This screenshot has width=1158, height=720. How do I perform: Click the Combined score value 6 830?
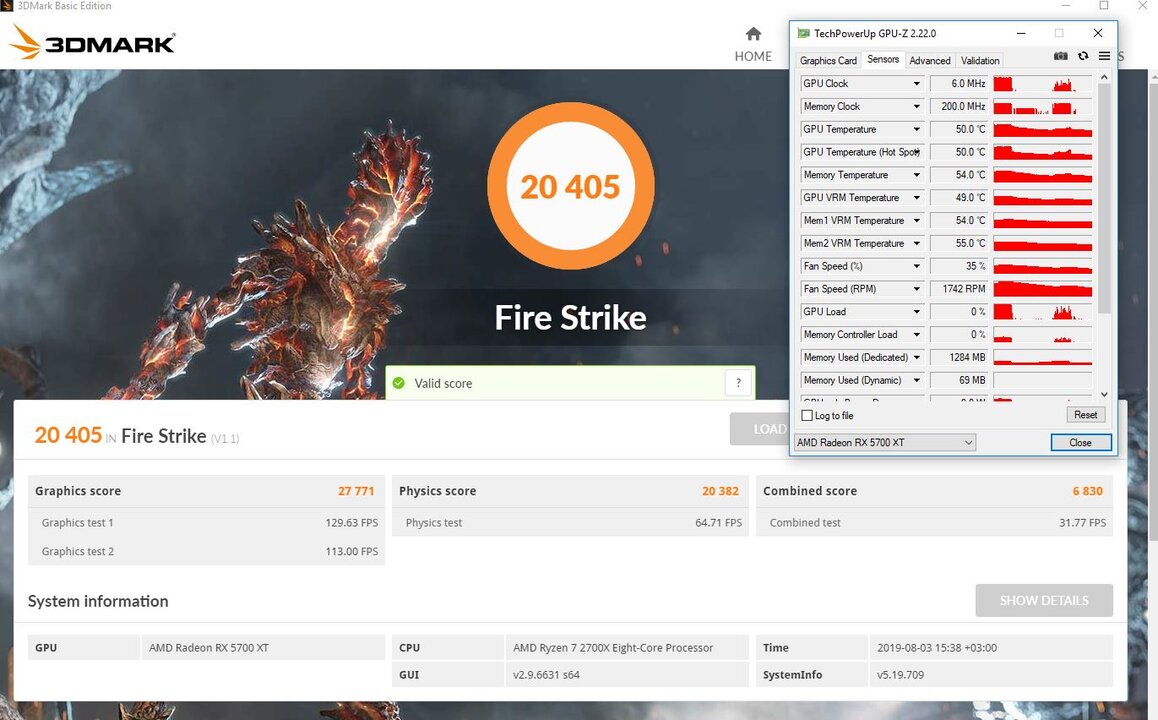point(1087,491)
